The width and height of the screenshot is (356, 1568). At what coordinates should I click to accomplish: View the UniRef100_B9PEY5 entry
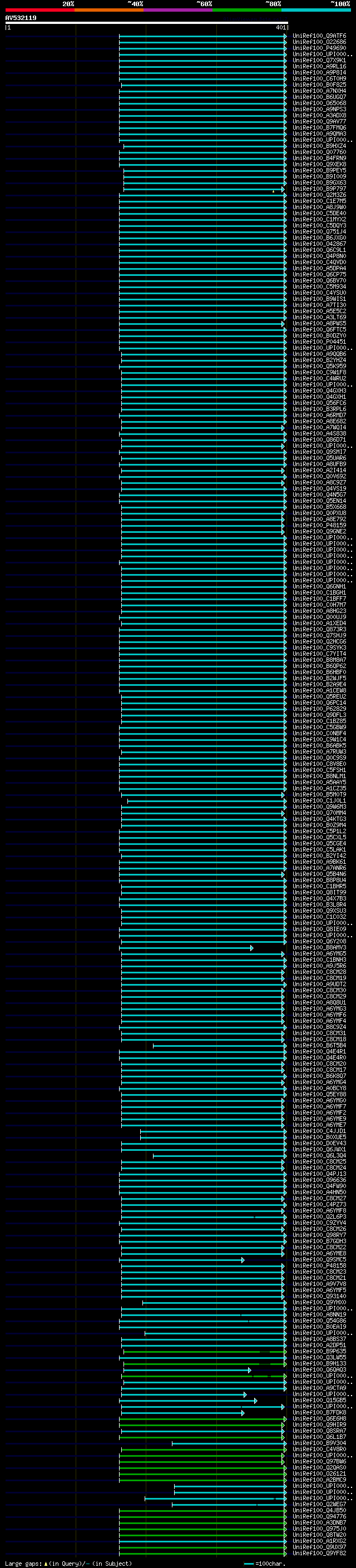click(x=319, y=170)
